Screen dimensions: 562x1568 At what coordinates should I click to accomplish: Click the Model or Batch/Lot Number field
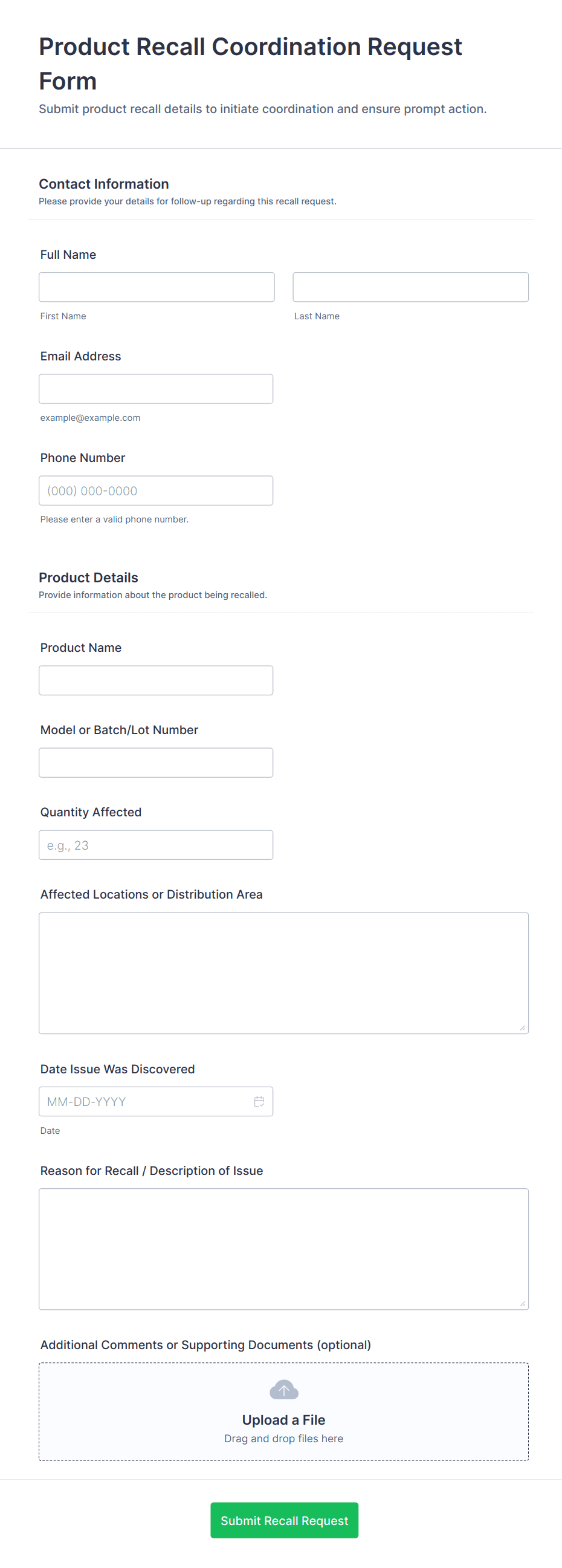[156, 763]
